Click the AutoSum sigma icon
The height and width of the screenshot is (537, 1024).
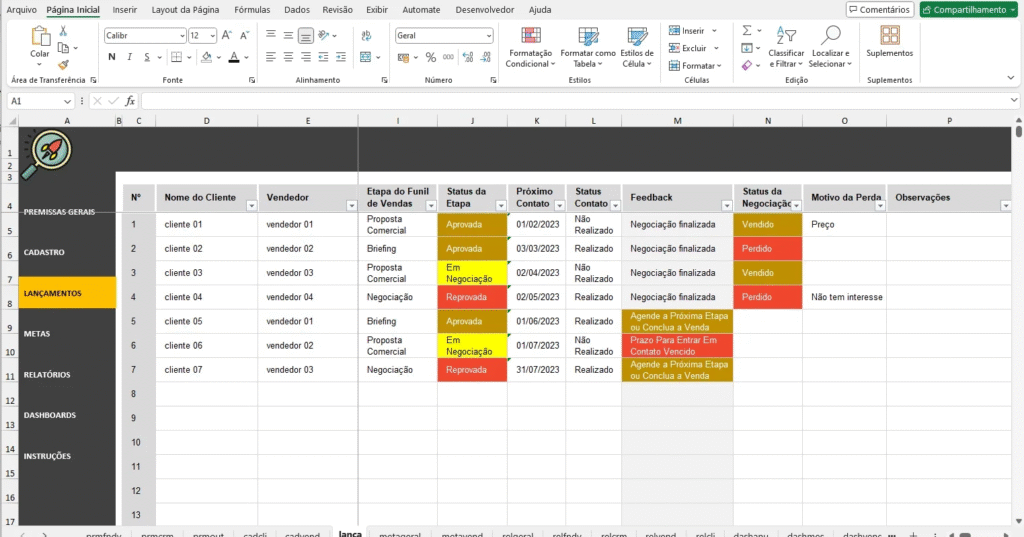pyautogui.click(x=747, y=31)
